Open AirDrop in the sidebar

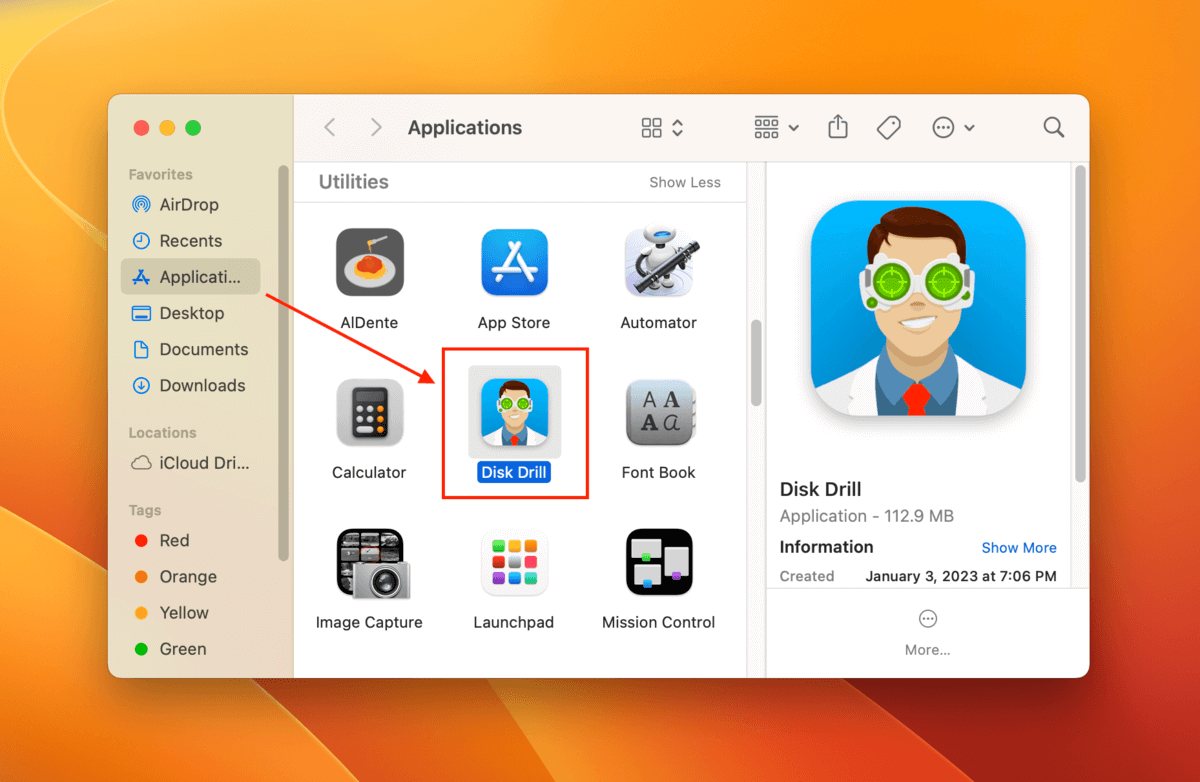(190, 204)
